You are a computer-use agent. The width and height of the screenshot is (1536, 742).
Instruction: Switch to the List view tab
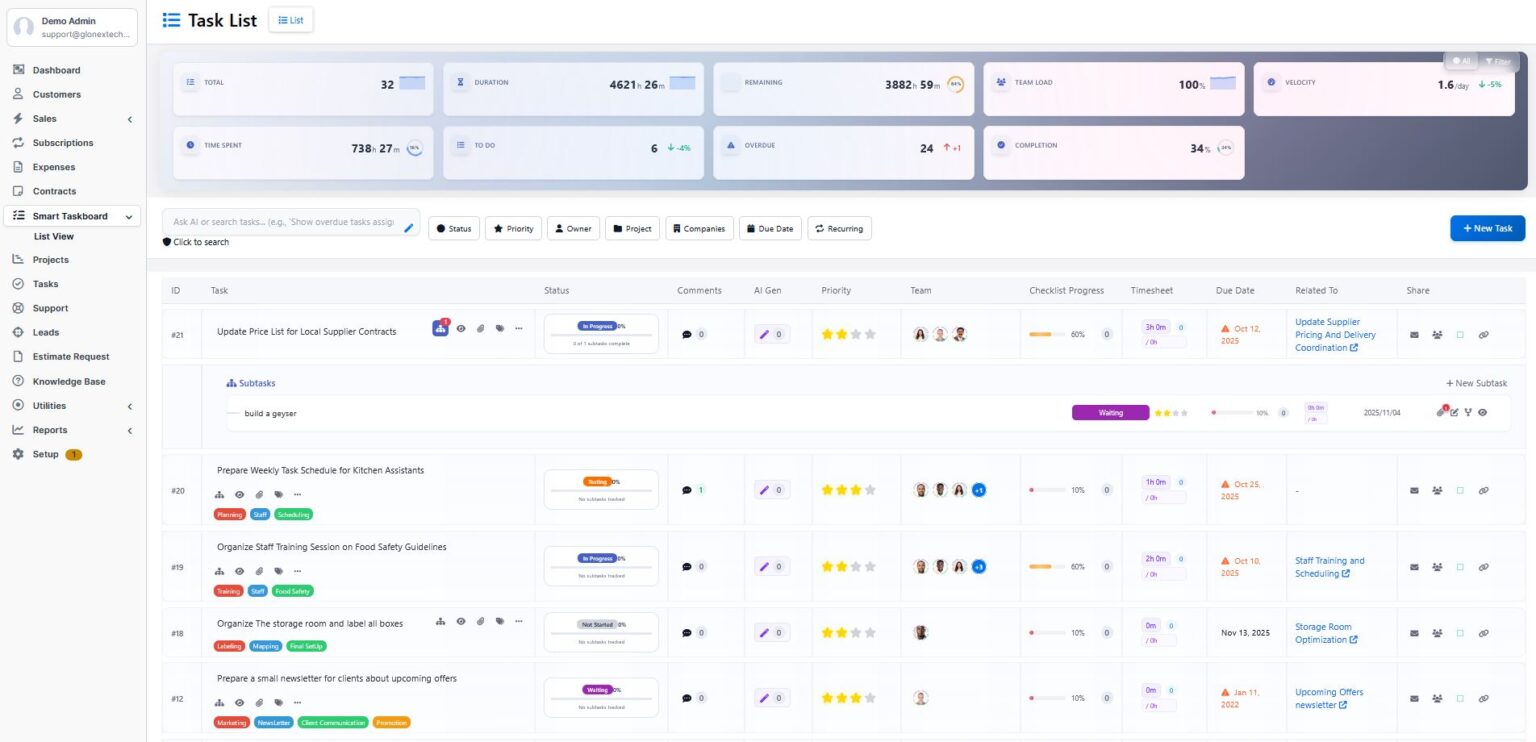tap(291, 20)
